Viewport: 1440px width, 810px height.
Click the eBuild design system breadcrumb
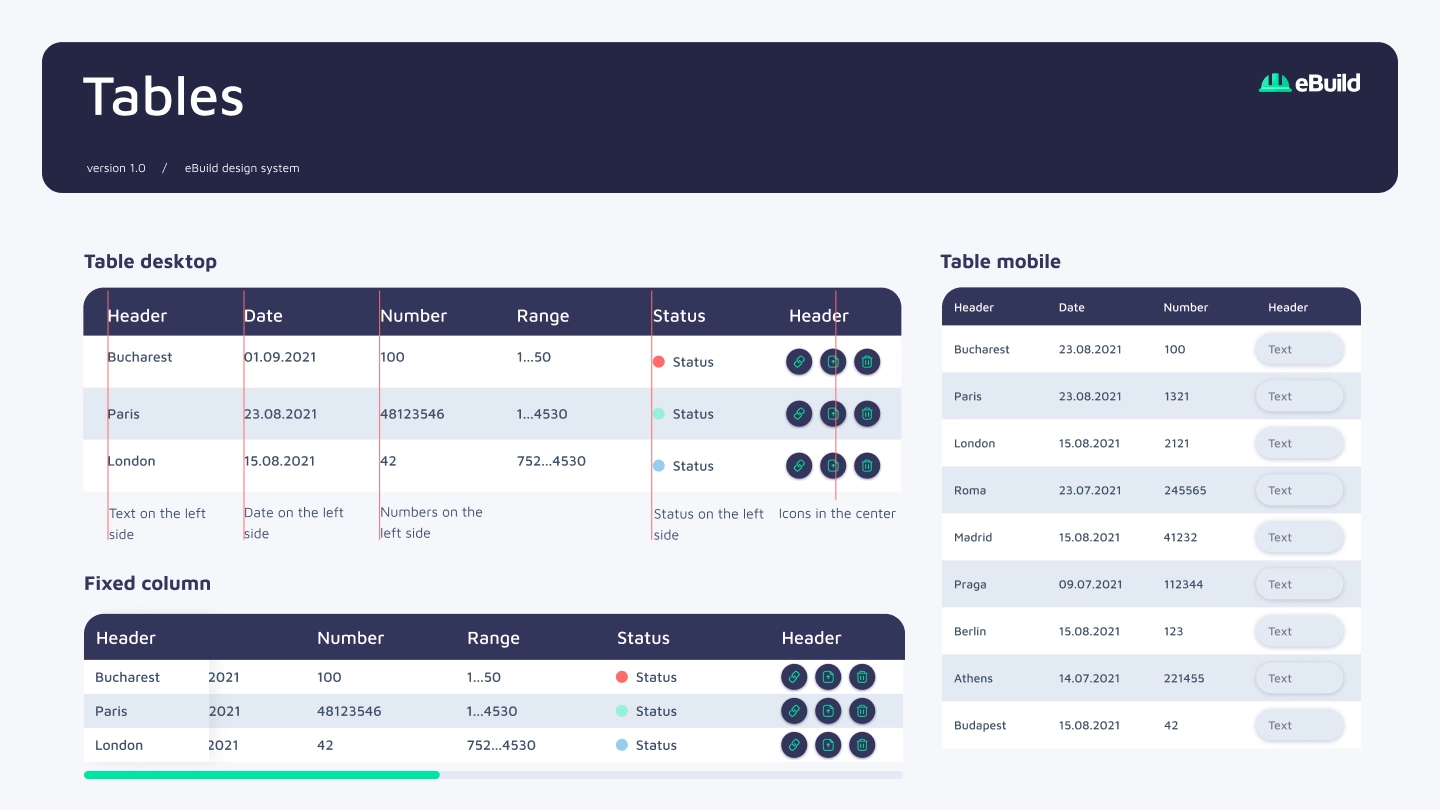242,168
